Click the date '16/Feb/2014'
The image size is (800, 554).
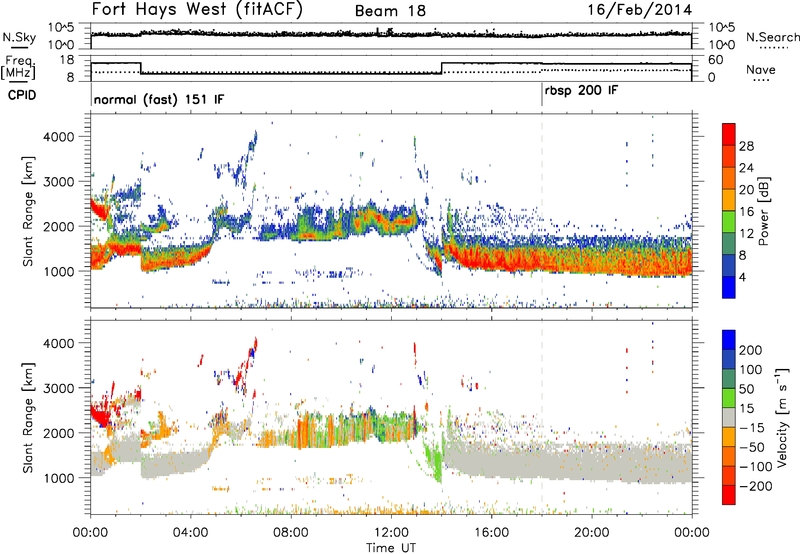click(640, 10)
